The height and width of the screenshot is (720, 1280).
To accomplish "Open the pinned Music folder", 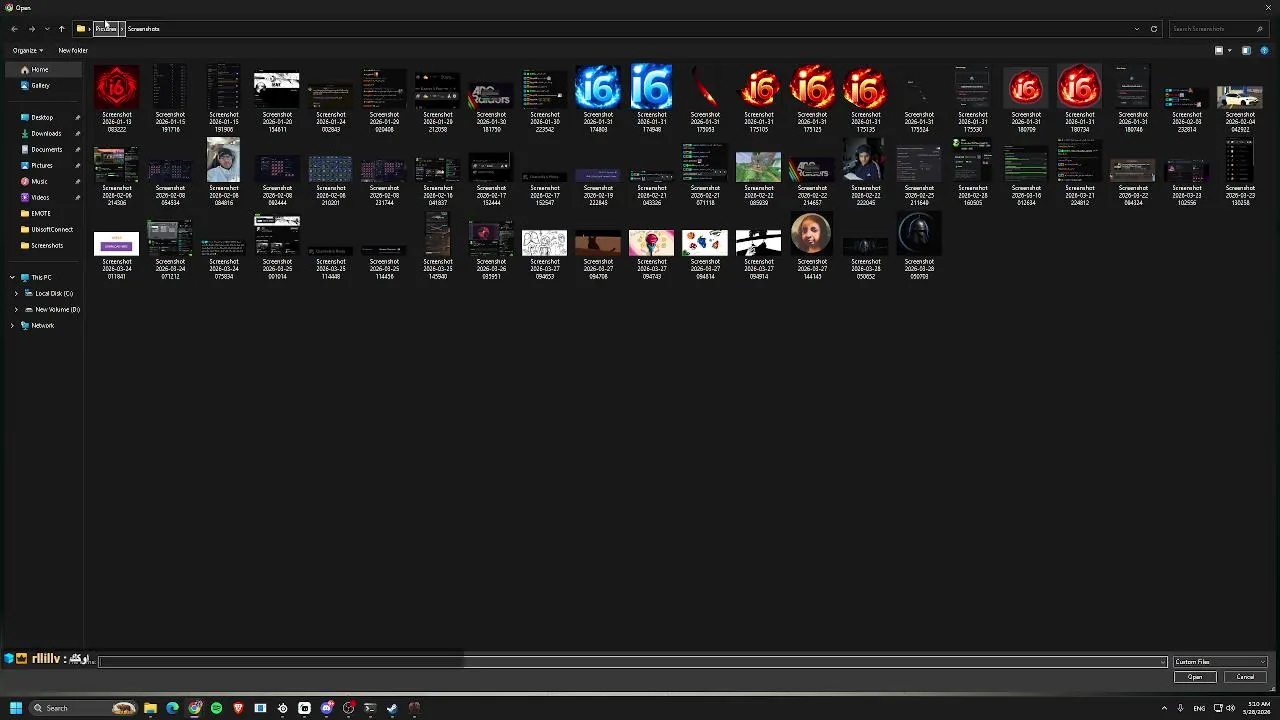I will [x=40, y=182].
